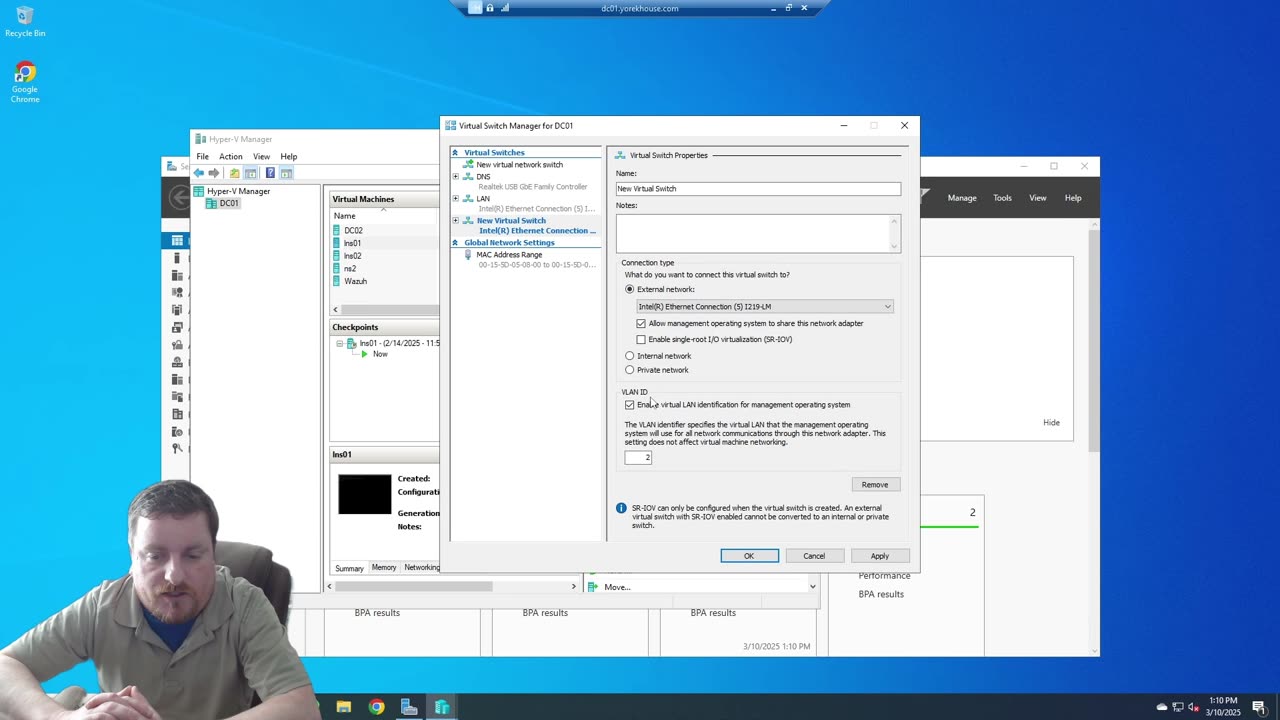
Task: Open File Explorer from taskbar
Action: [x=344, y=707]
